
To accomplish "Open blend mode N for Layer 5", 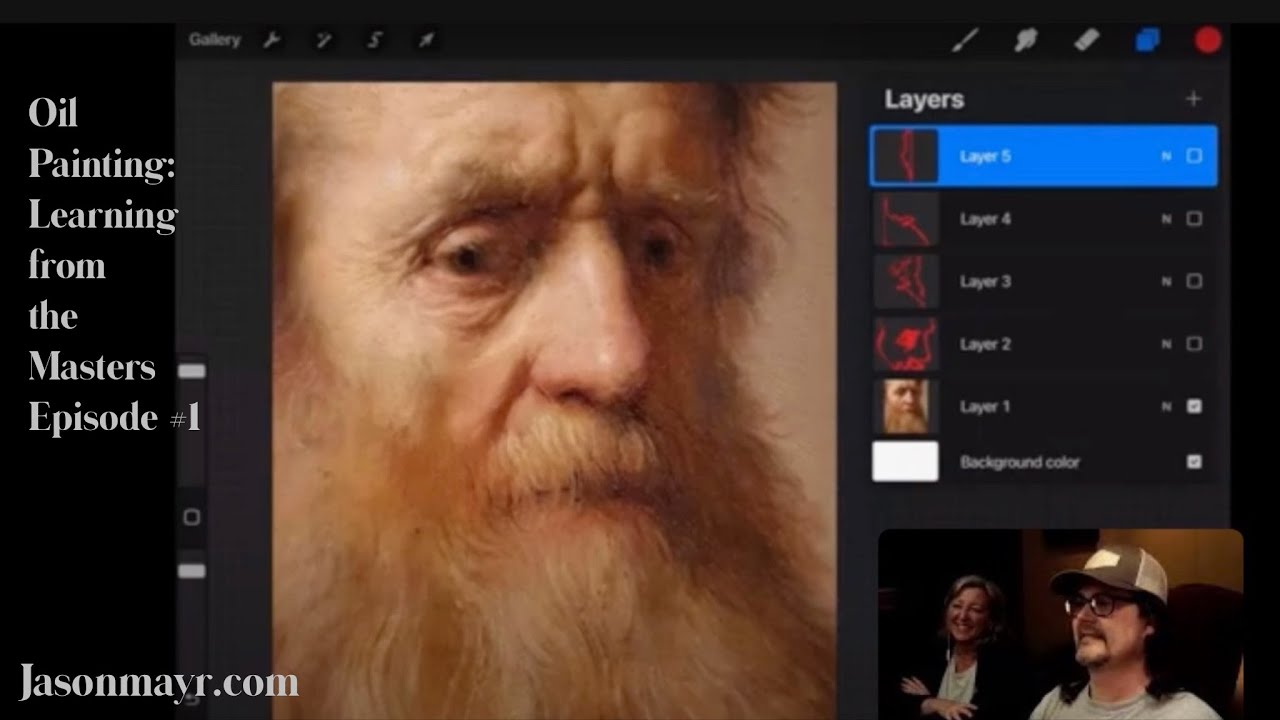I will point(1166,156).
